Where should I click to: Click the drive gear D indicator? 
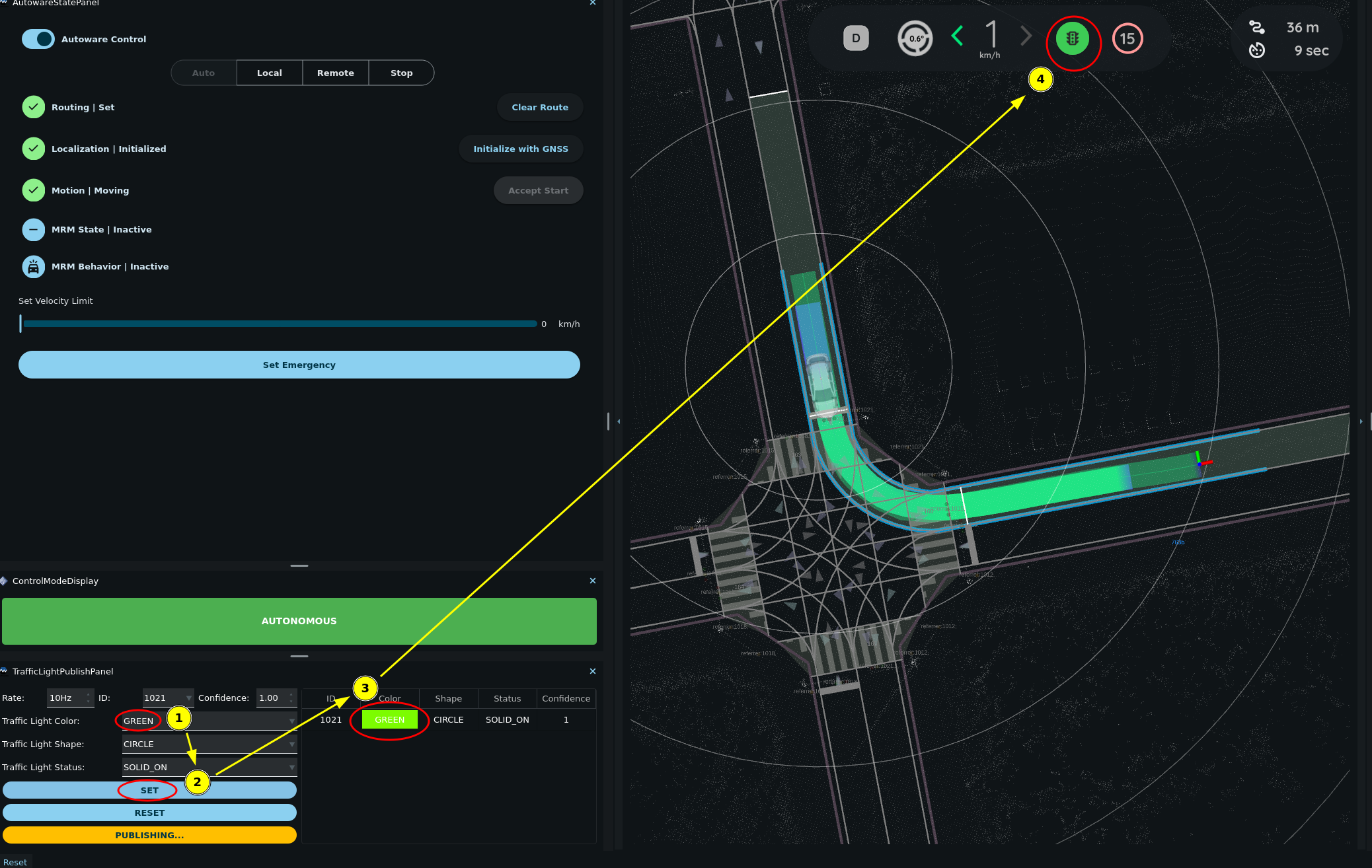pyautogui.click(x=856, y=38)
